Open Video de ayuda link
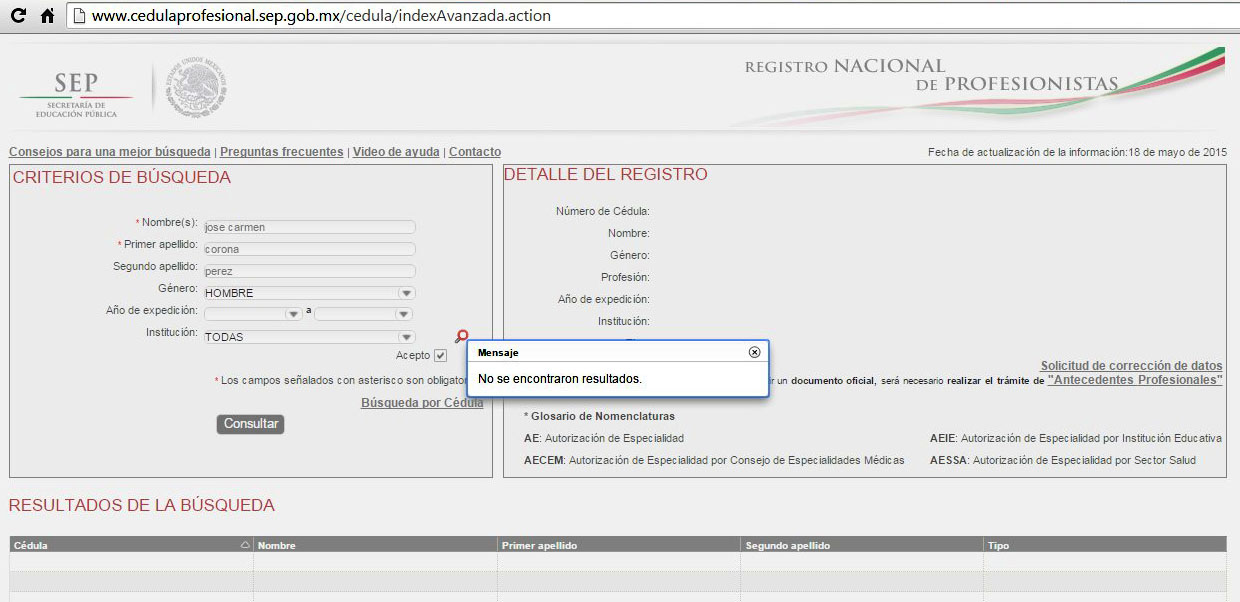Viewport: 1240px width, 602px height. pyautogui.click(x=396, y=152)
